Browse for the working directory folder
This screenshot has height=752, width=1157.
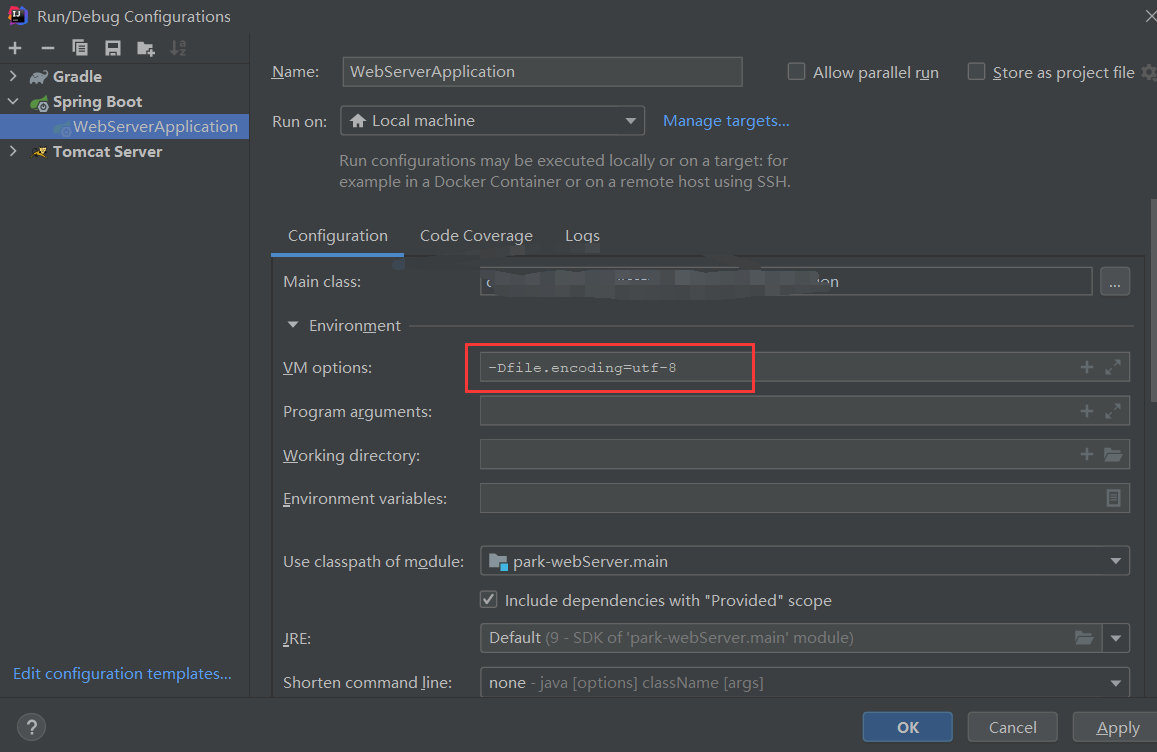pyautogui.click(x=1113, y=455)
